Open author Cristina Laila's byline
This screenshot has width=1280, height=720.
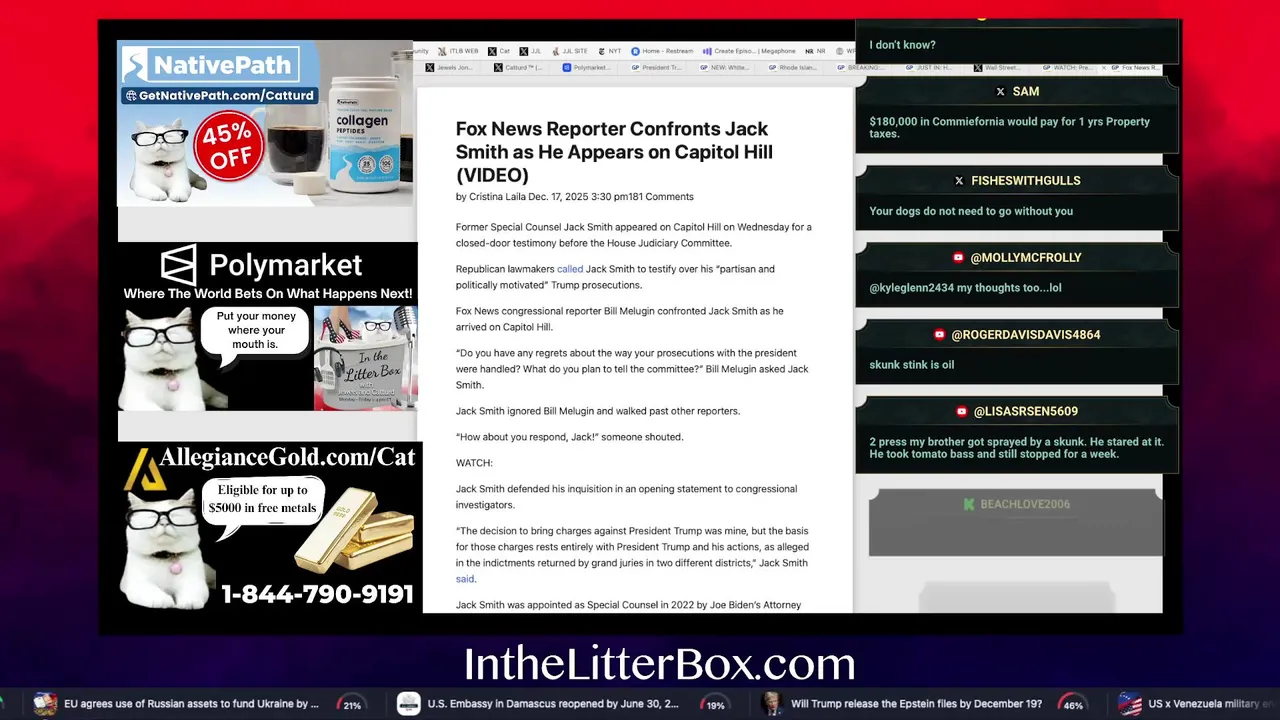click(497, 197)
